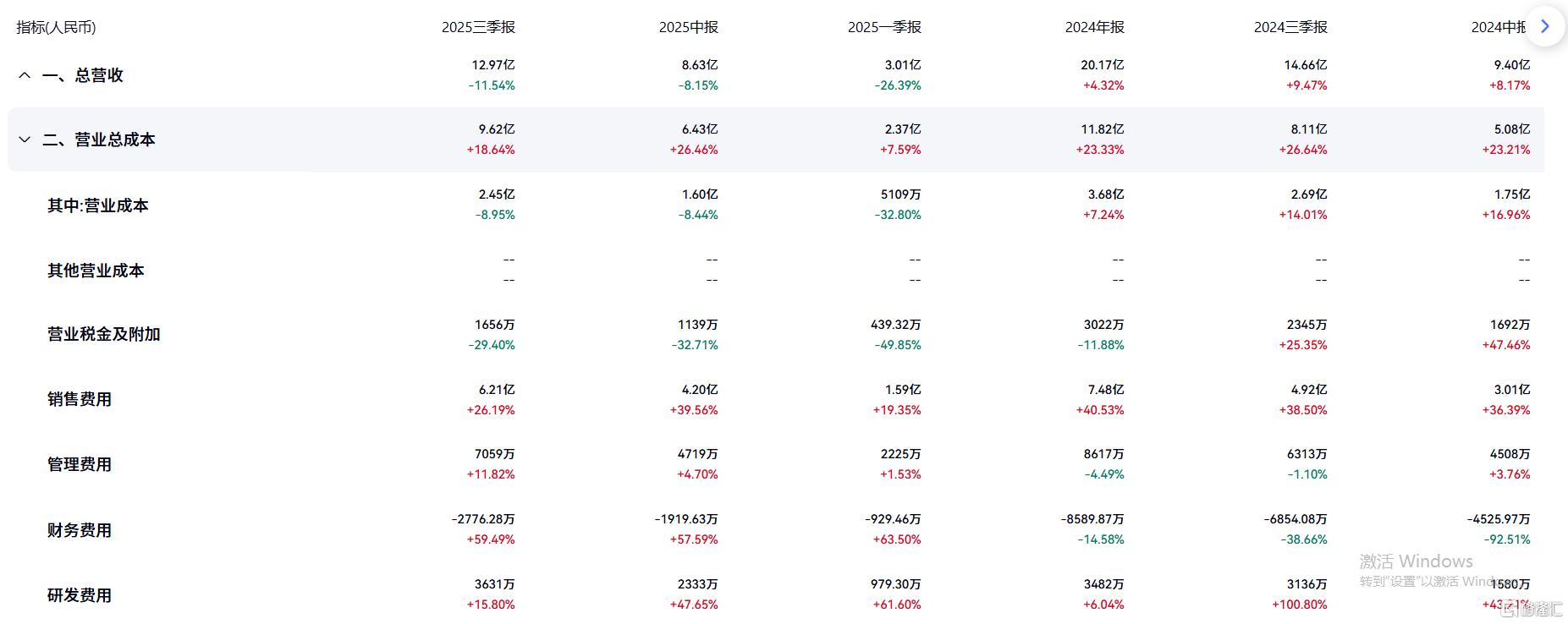Image resolution: width=1568 pixels, height=624 pixels.
Task: Click the upward chevron icon beside 总营收
Action: (24, 75)
